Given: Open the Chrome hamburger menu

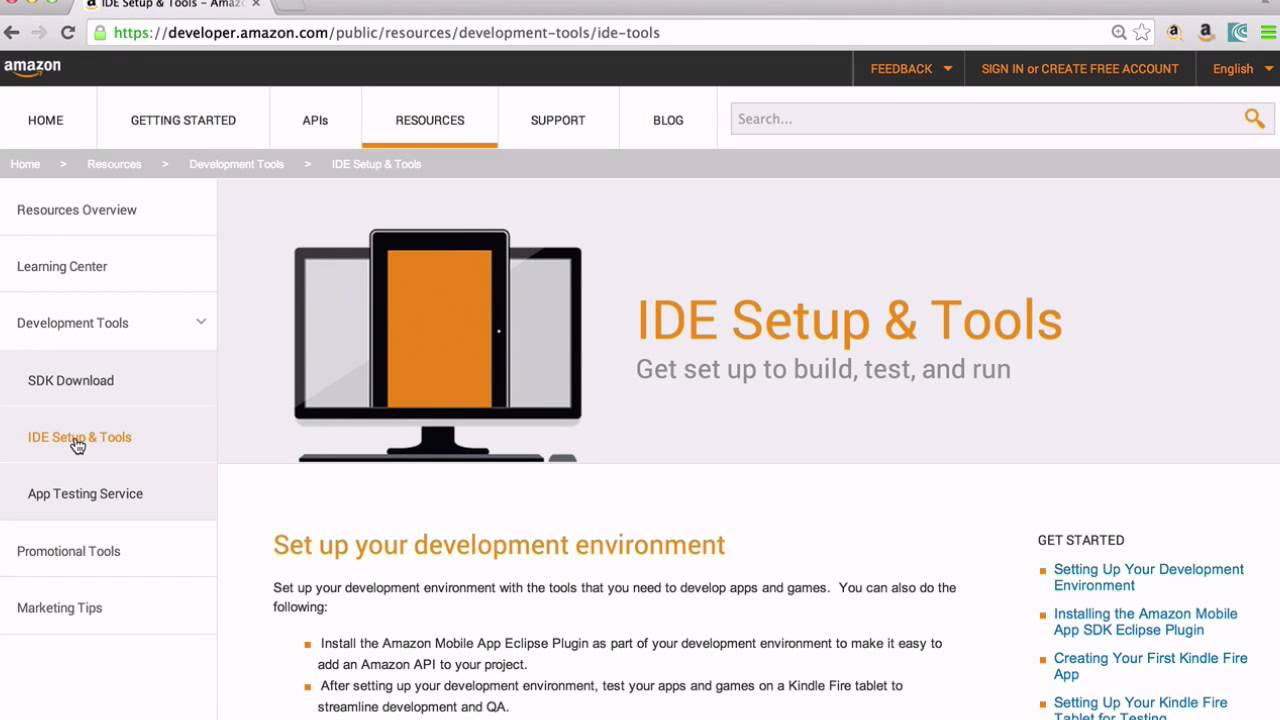Looking at the screenshot, I should [x=1268, y=32].
